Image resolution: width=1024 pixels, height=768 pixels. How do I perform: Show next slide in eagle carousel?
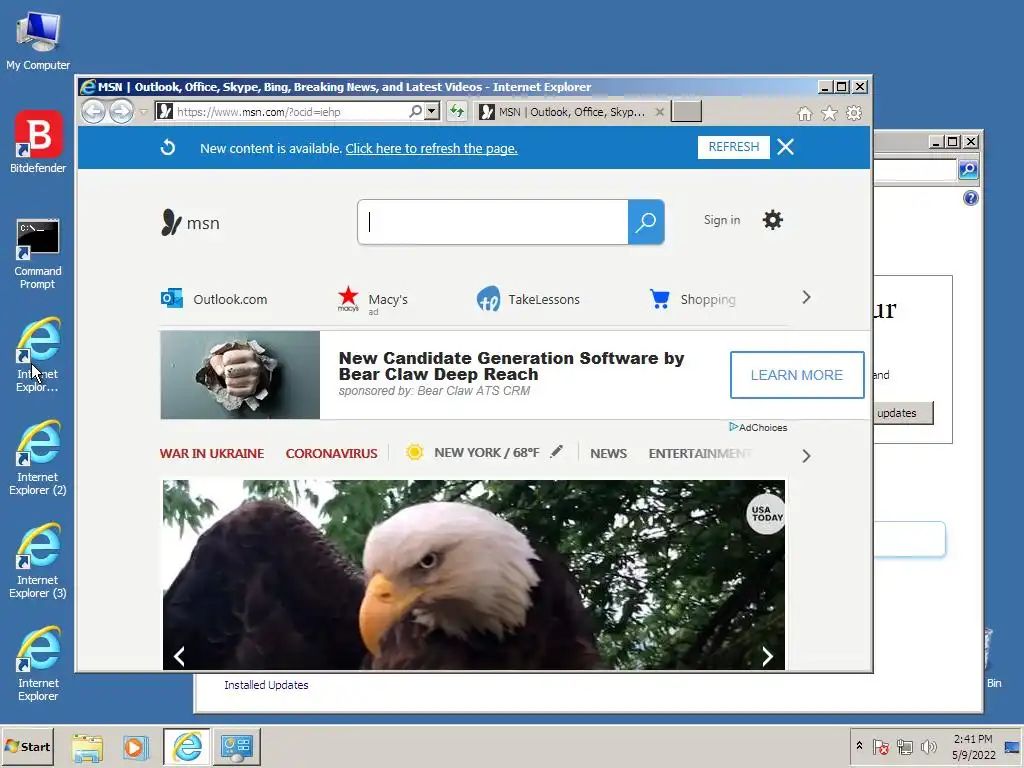[x=768, y=656]
